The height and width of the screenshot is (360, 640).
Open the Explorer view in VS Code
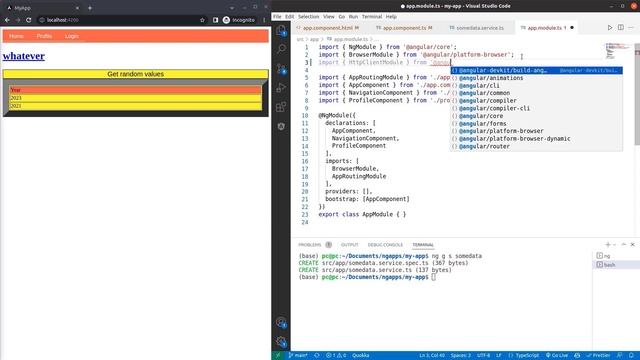[281, 30]
